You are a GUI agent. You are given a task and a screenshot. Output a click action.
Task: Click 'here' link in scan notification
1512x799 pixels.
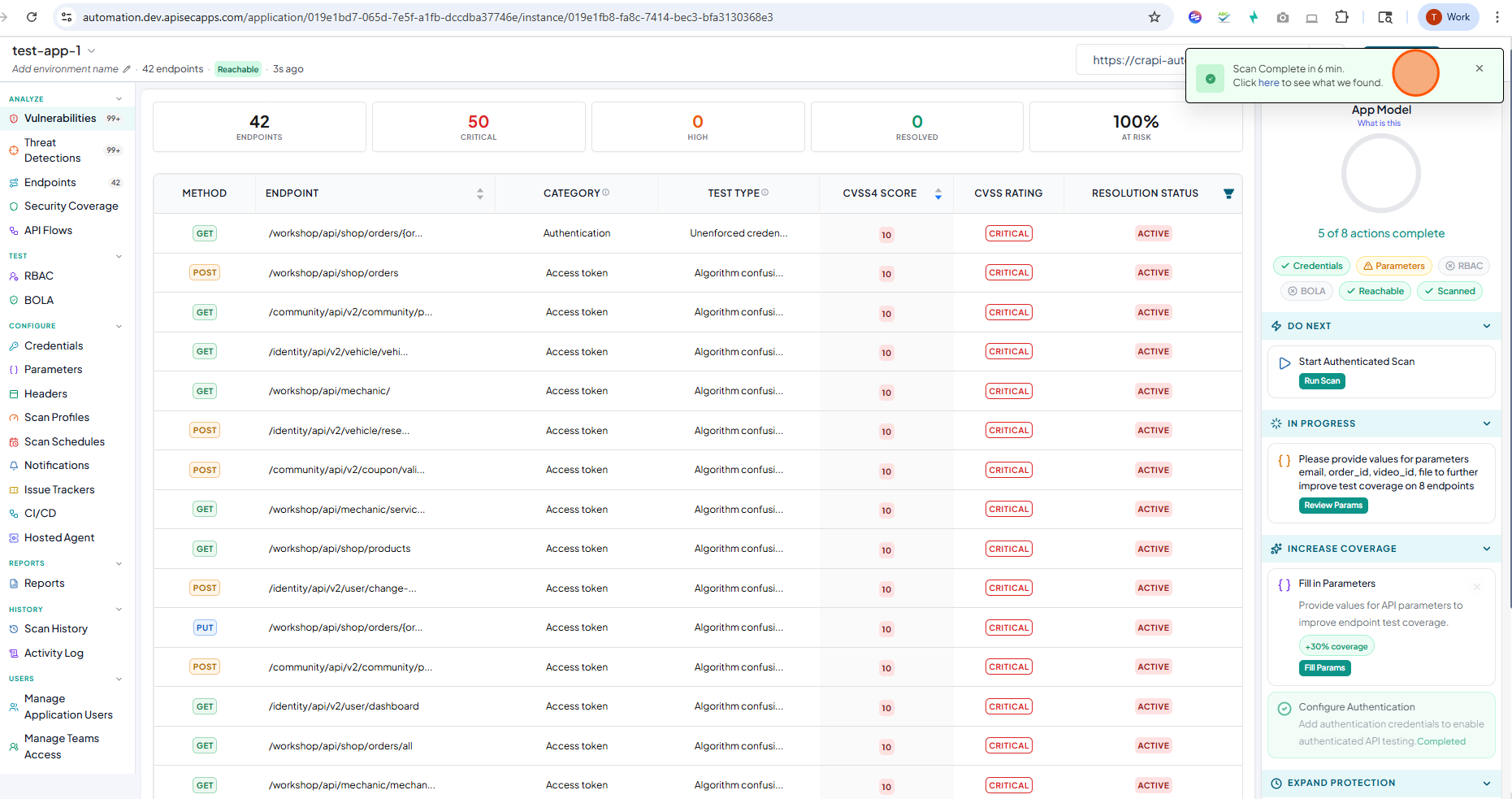(1268, 83)
